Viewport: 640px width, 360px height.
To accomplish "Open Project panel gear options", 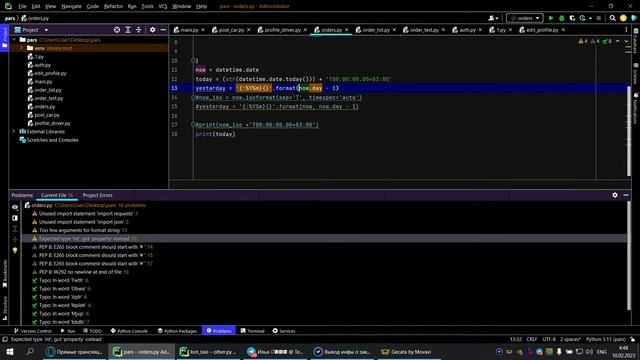I will [x=153, y=30].
